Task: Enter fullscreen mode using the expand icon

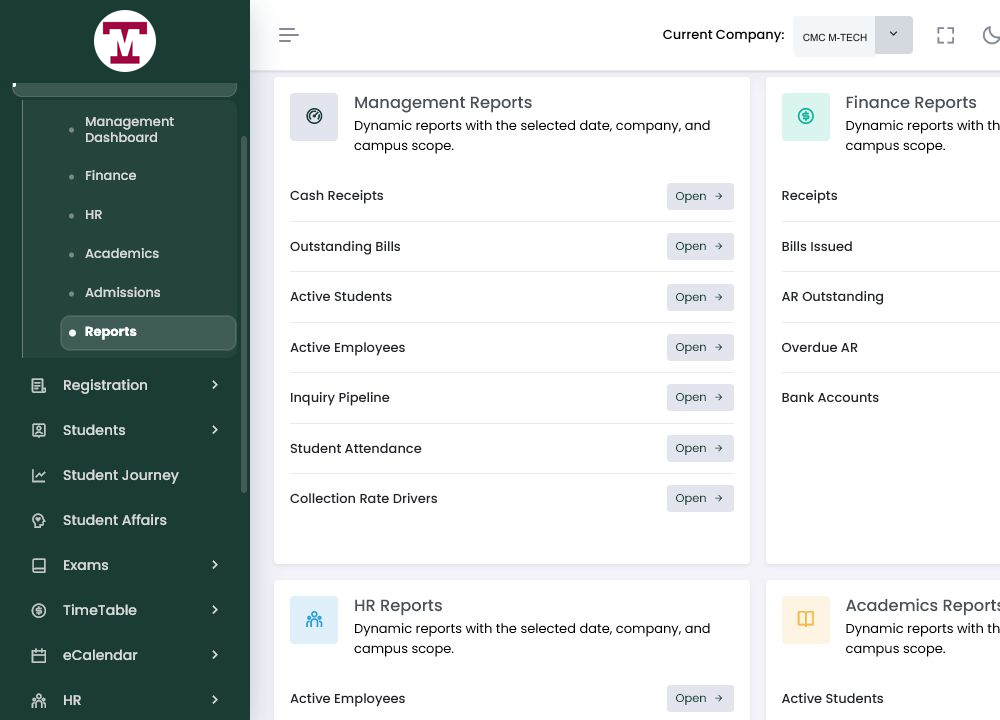Action: coord(945,35)
